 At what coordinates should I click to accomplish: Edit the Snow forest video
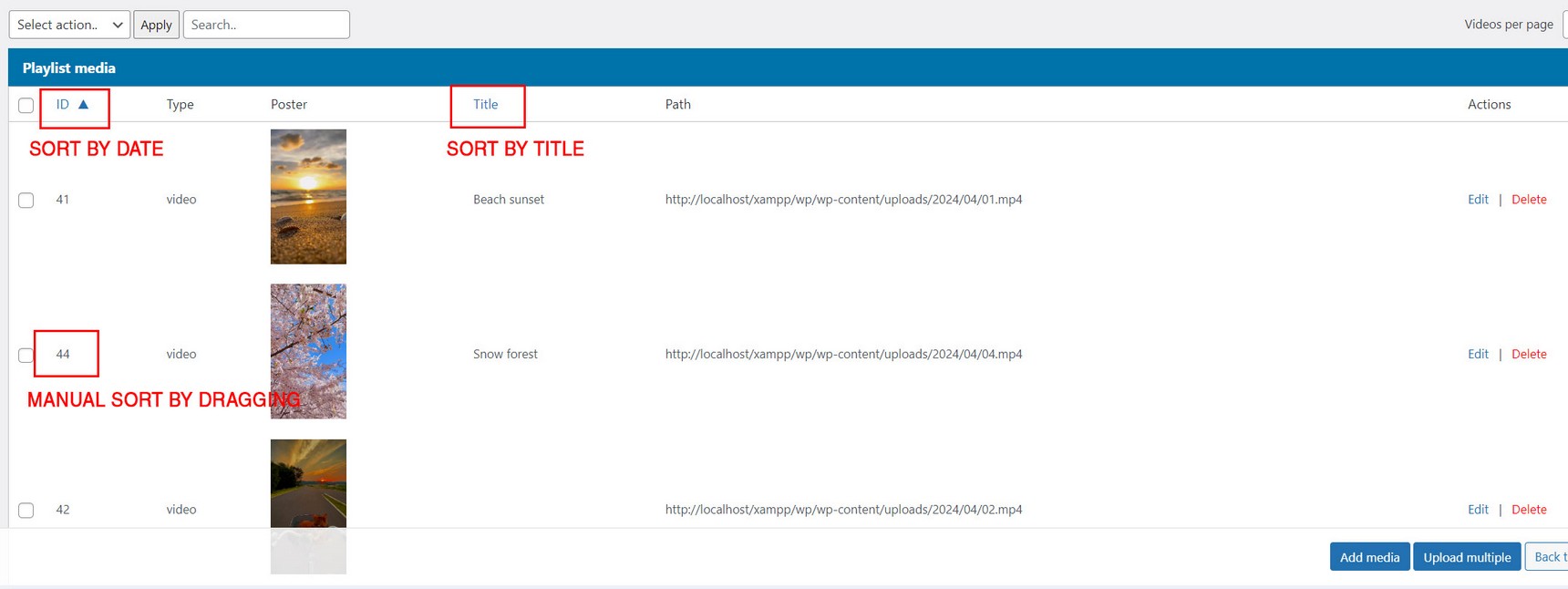1478,355
